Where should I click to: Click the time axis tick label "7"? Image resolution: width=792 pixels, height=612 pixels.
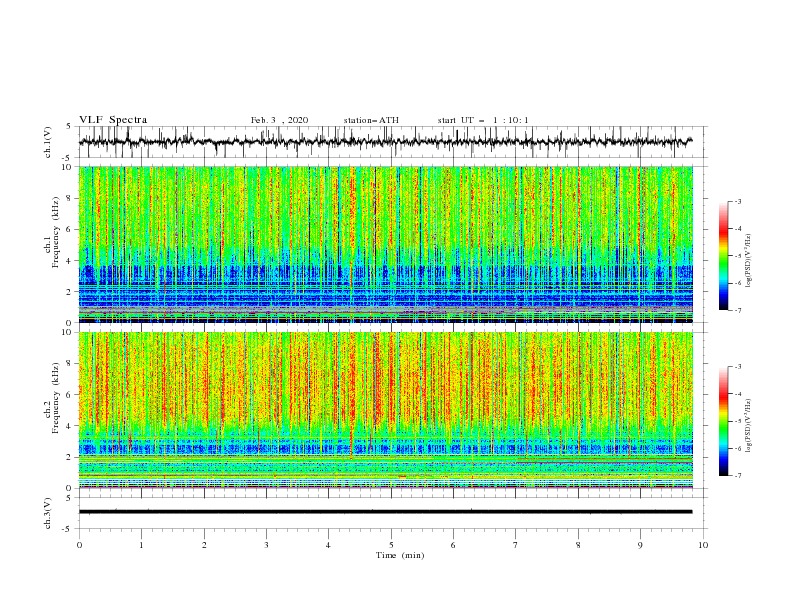click(516, 545)
